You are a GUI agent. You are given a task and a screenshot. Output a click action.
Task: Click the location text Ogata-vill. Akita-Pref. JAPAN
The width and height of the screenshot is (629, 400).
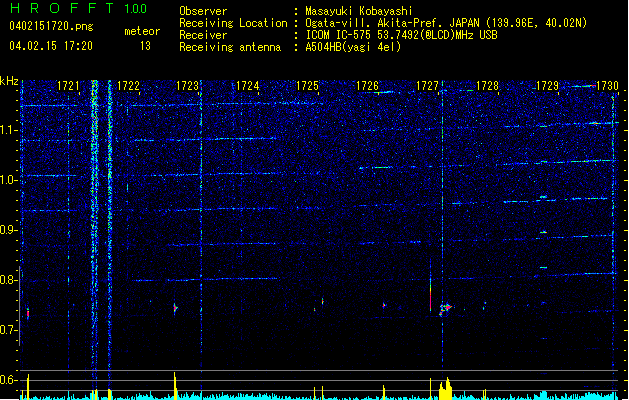point(393,23)
